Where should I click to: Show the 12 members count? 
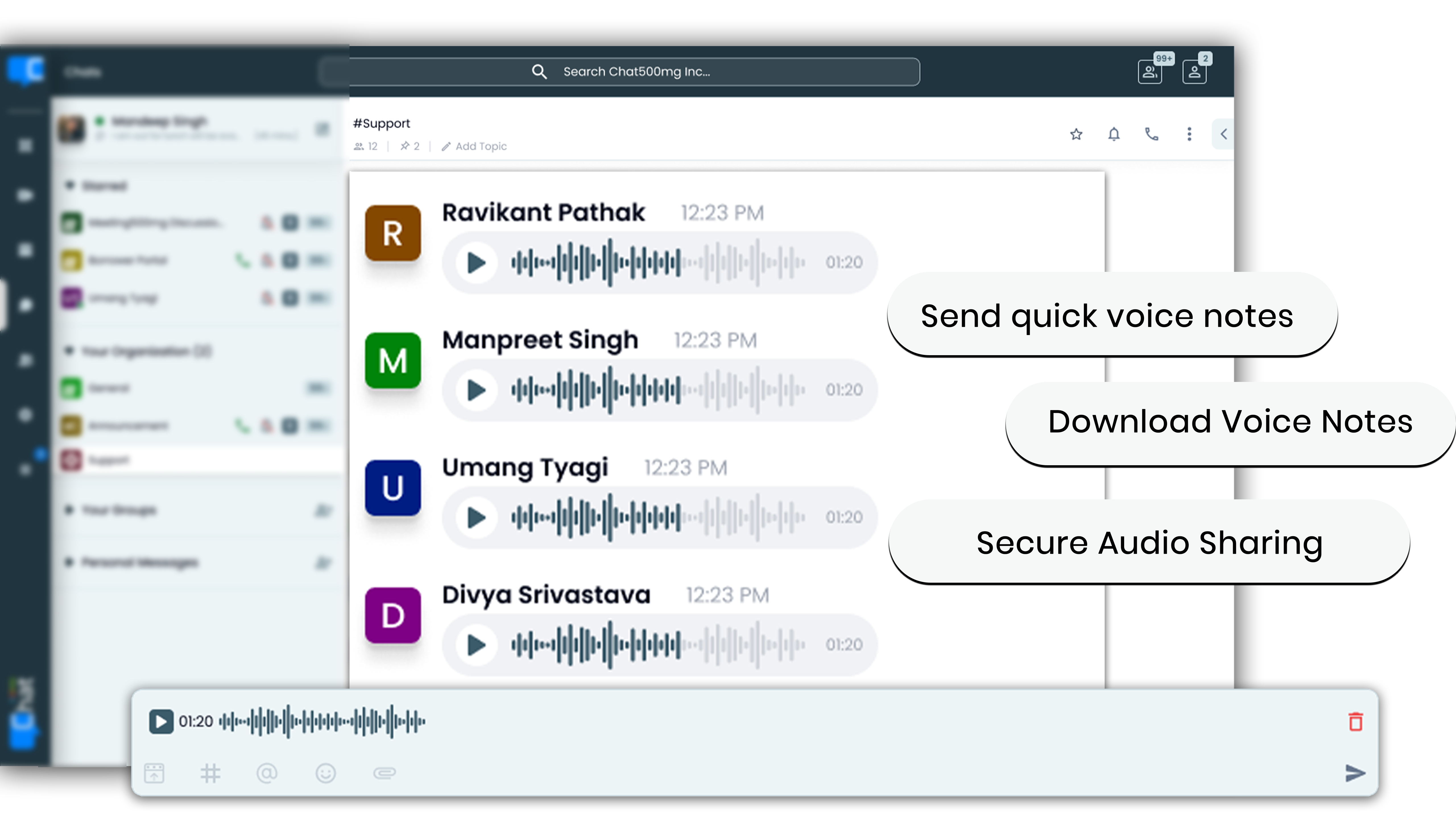click(366, 146)
